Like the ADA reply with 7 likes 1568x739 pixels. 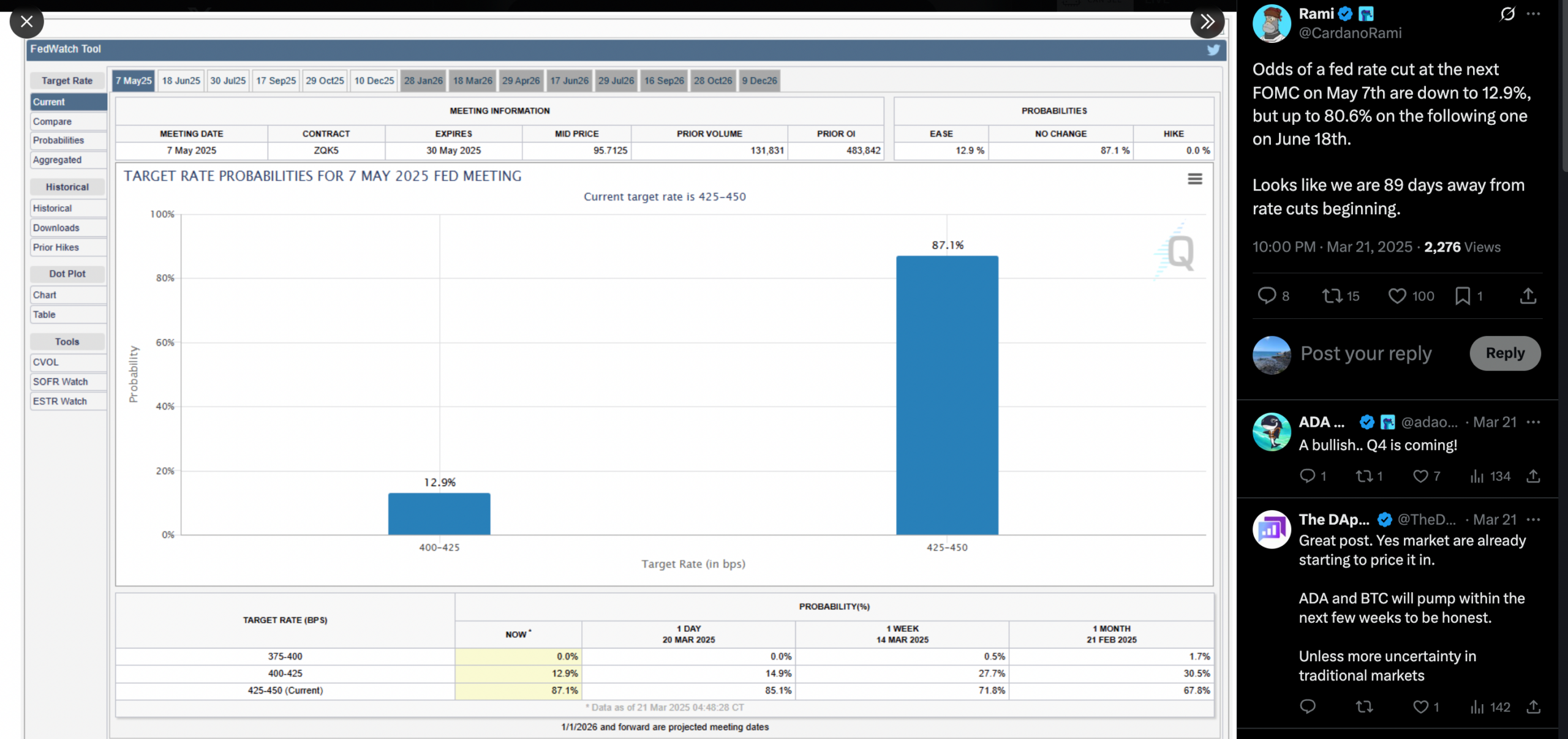(1421, 476)
